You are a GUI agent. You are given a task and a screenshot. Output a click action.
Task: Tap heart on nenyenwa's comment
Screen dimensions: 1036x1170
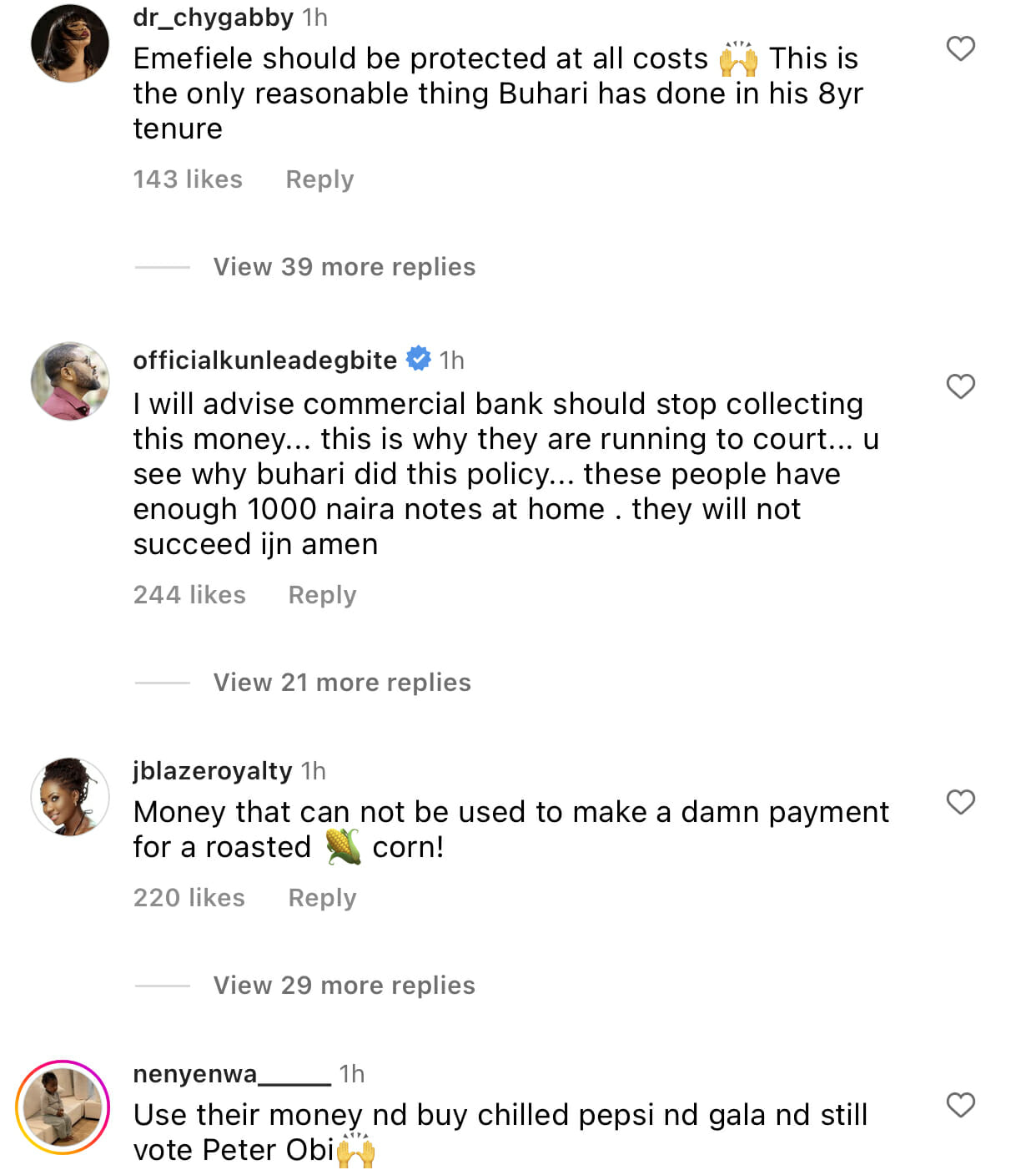click(x=960, y=1105)
